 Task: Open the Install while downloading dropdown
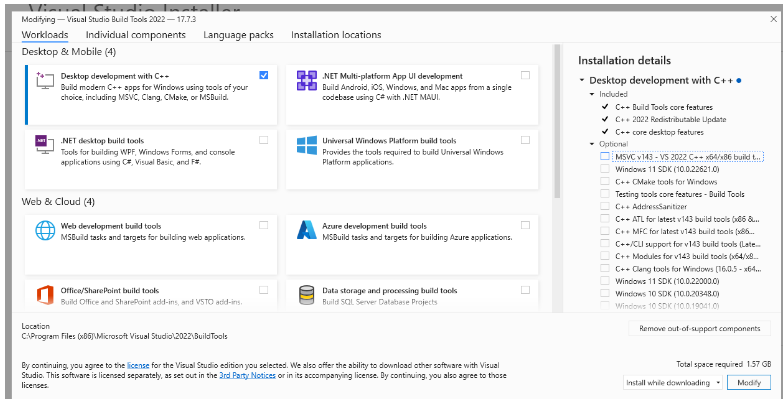click(673, 383)
